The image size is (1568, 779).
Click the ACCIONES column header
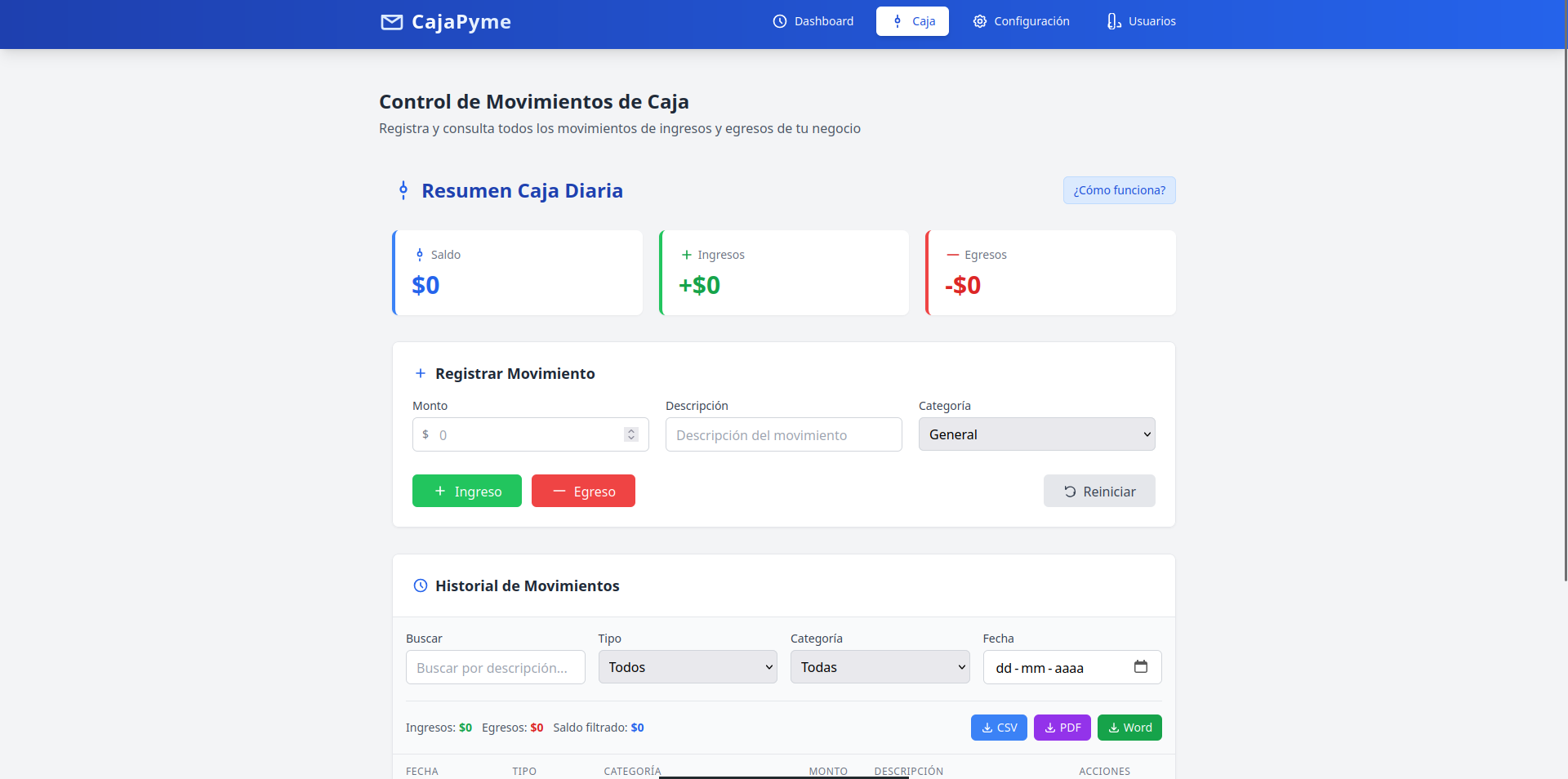tap(1105, 771)
